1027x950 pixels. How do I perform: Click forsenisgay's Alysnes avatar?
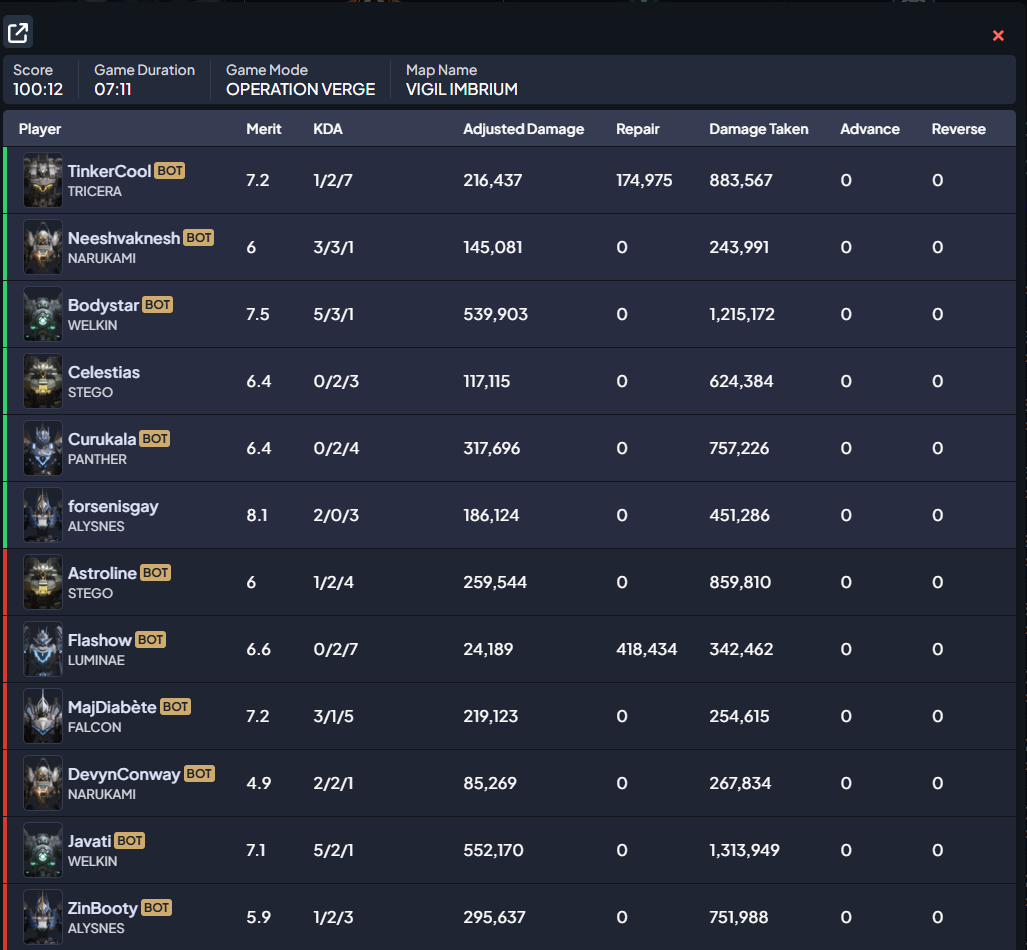43,515
